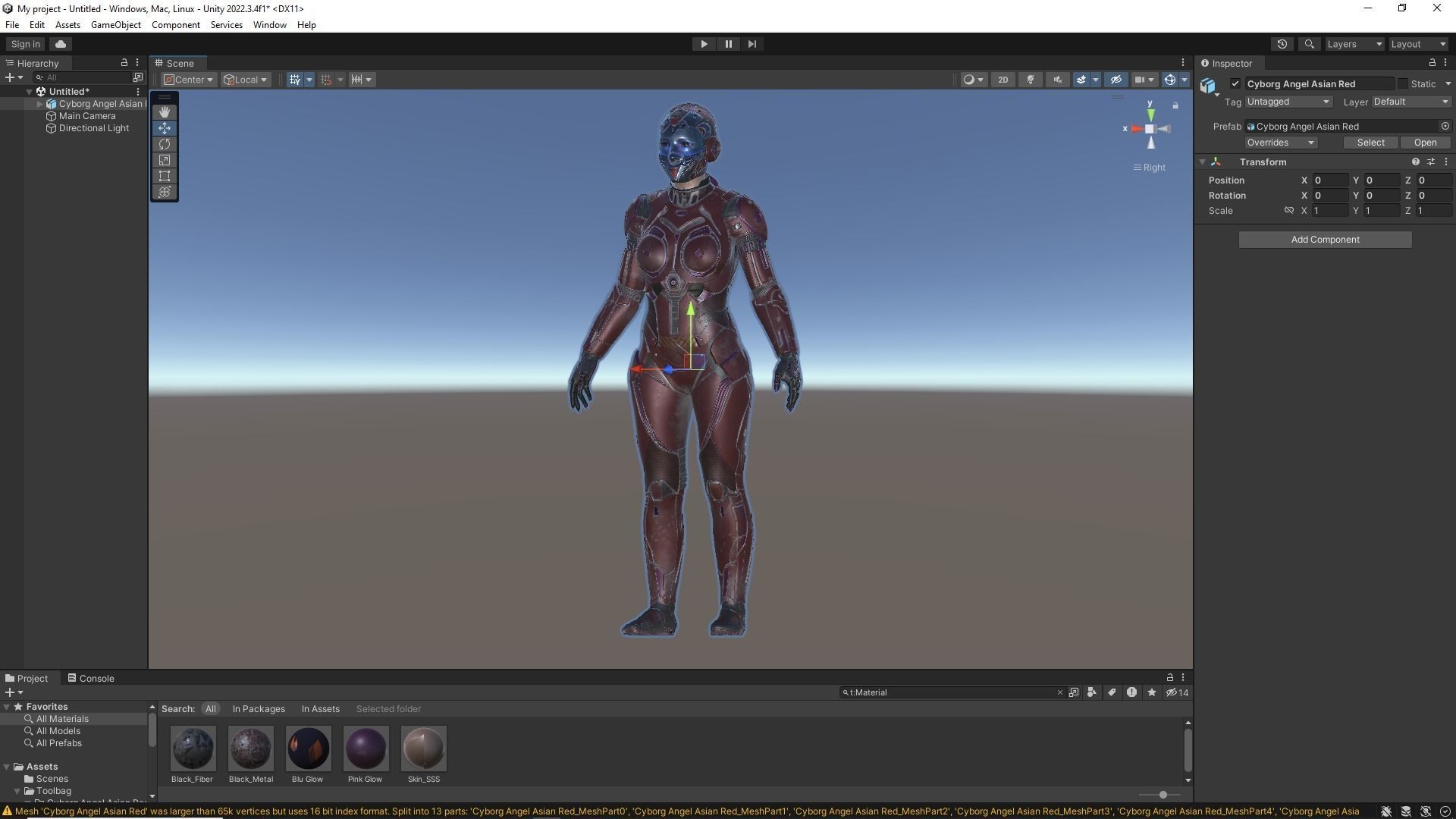Enable the Static checkbox

coord(1403,84)
